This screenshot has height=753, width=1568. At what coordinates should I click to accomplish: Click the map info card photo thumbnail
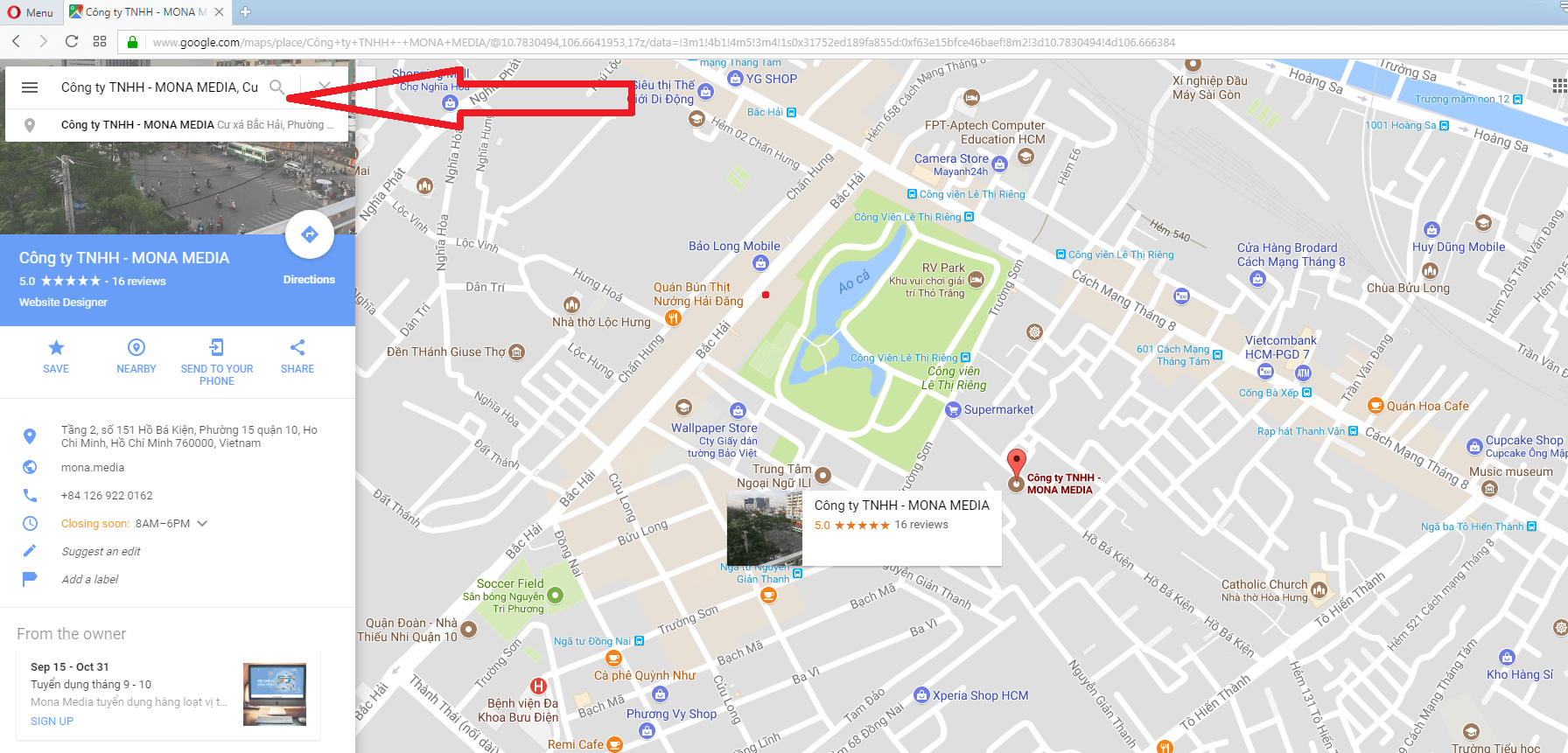coord(765,527)
